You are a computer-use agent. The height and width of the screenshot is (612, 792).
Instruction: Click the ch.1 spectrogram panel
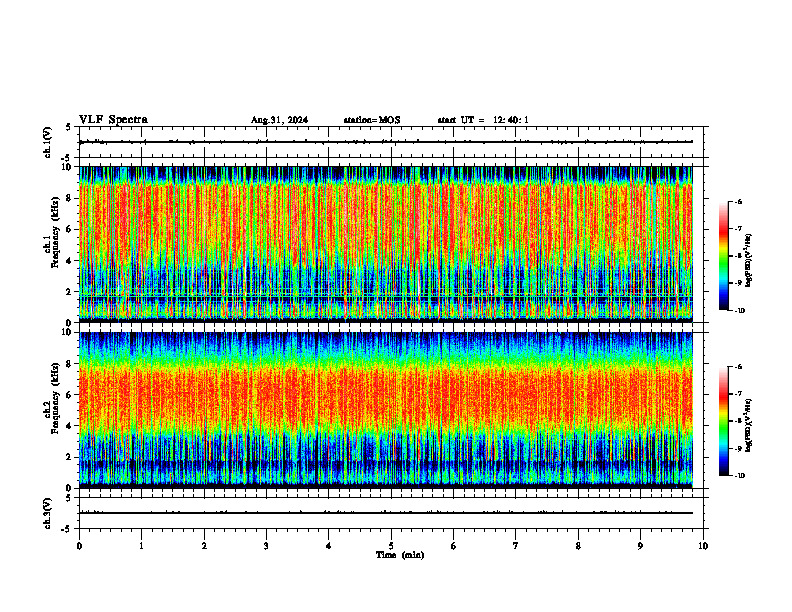click(x=386, y=244)
